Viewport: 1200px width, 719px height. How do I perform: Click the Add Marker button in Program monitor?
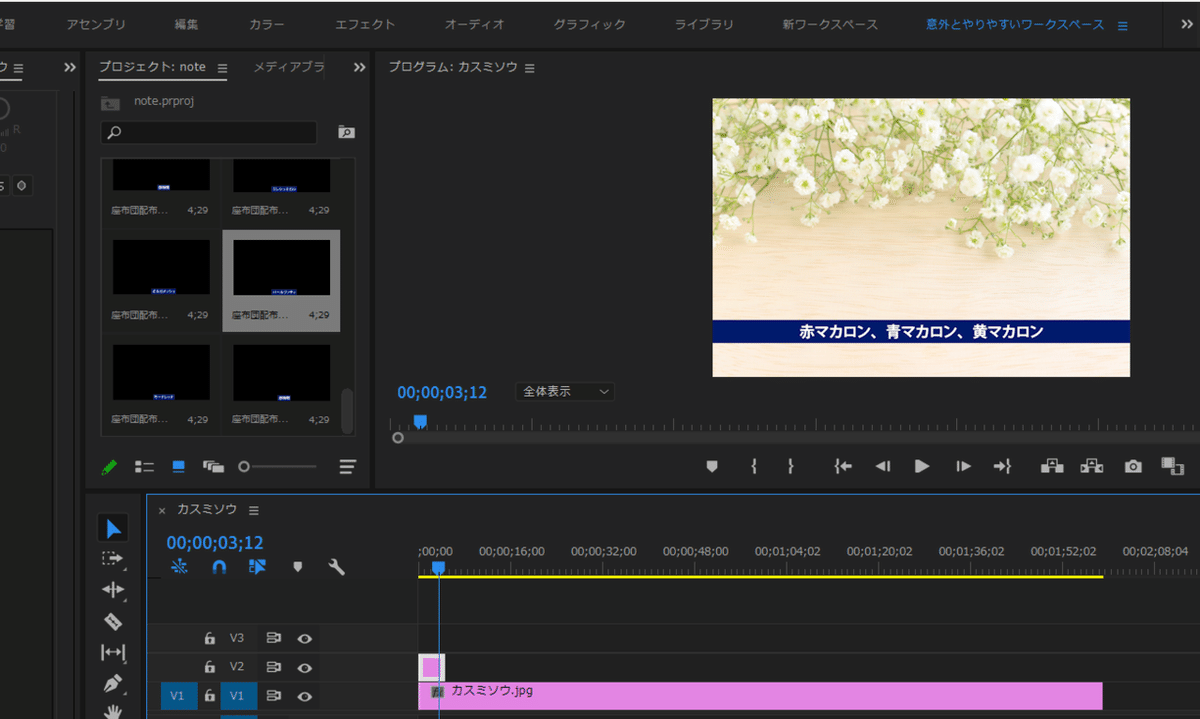click(x=712, y=466)
